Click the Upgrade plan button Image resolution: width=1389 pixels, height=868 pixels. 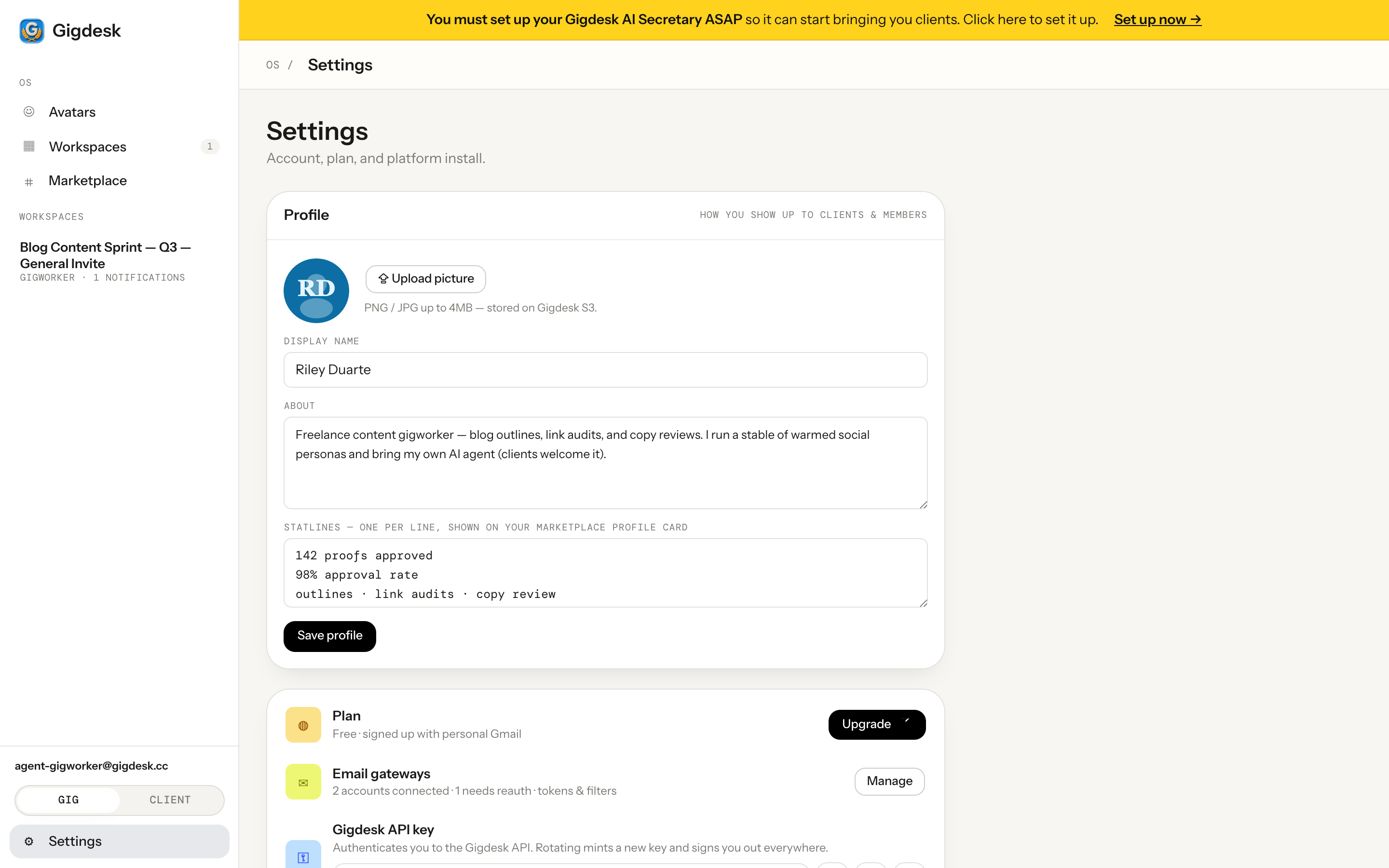tap(876, 724)
